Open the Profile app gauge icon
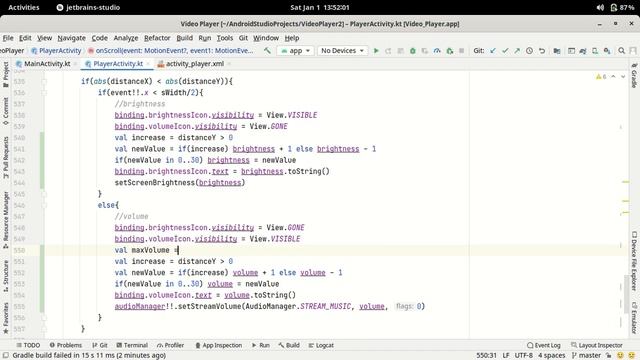This screenshot has height=360, width=640. (437, 51)
